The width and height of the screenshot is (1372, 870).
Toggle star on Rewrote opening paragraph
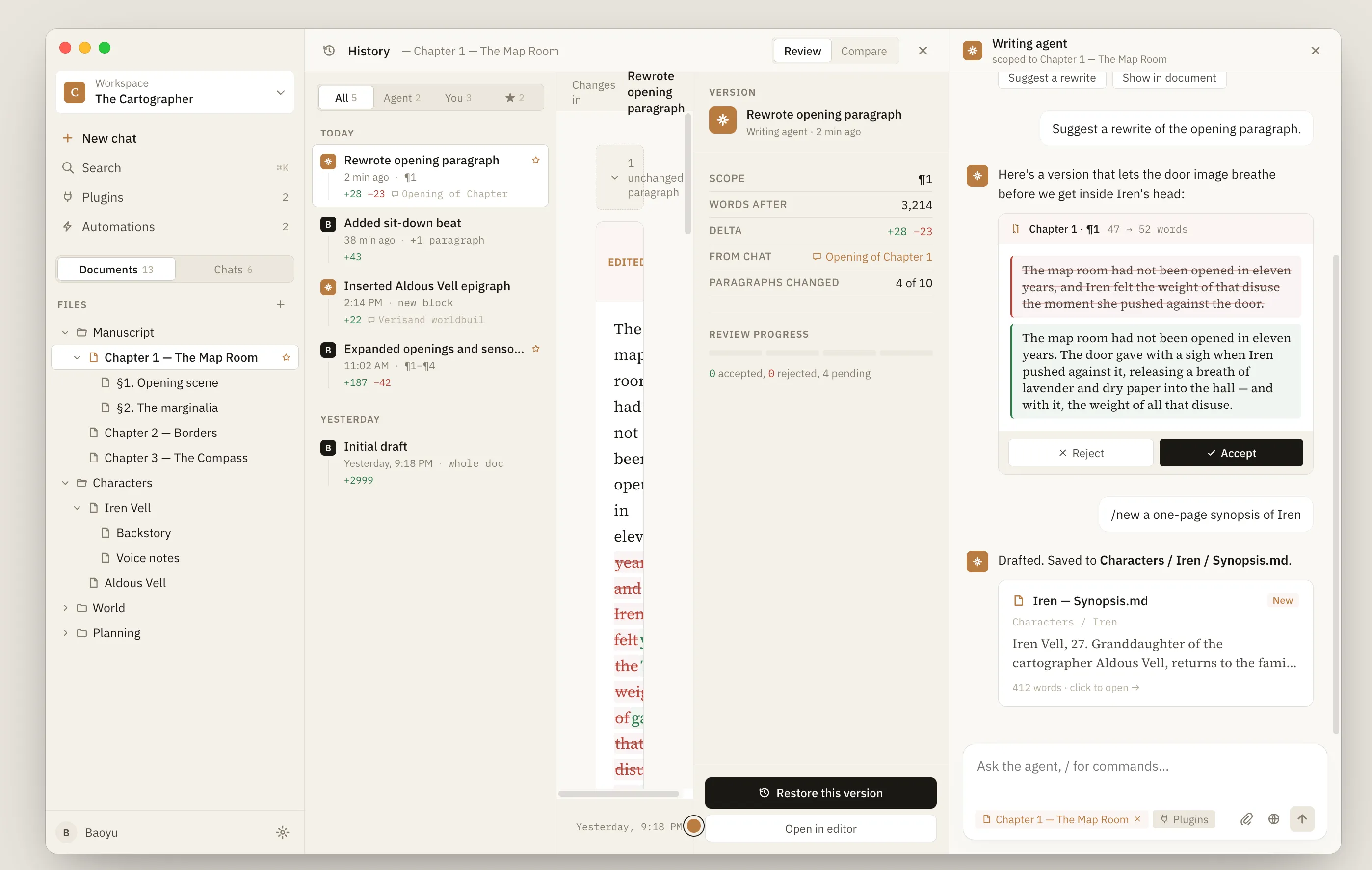535,160
